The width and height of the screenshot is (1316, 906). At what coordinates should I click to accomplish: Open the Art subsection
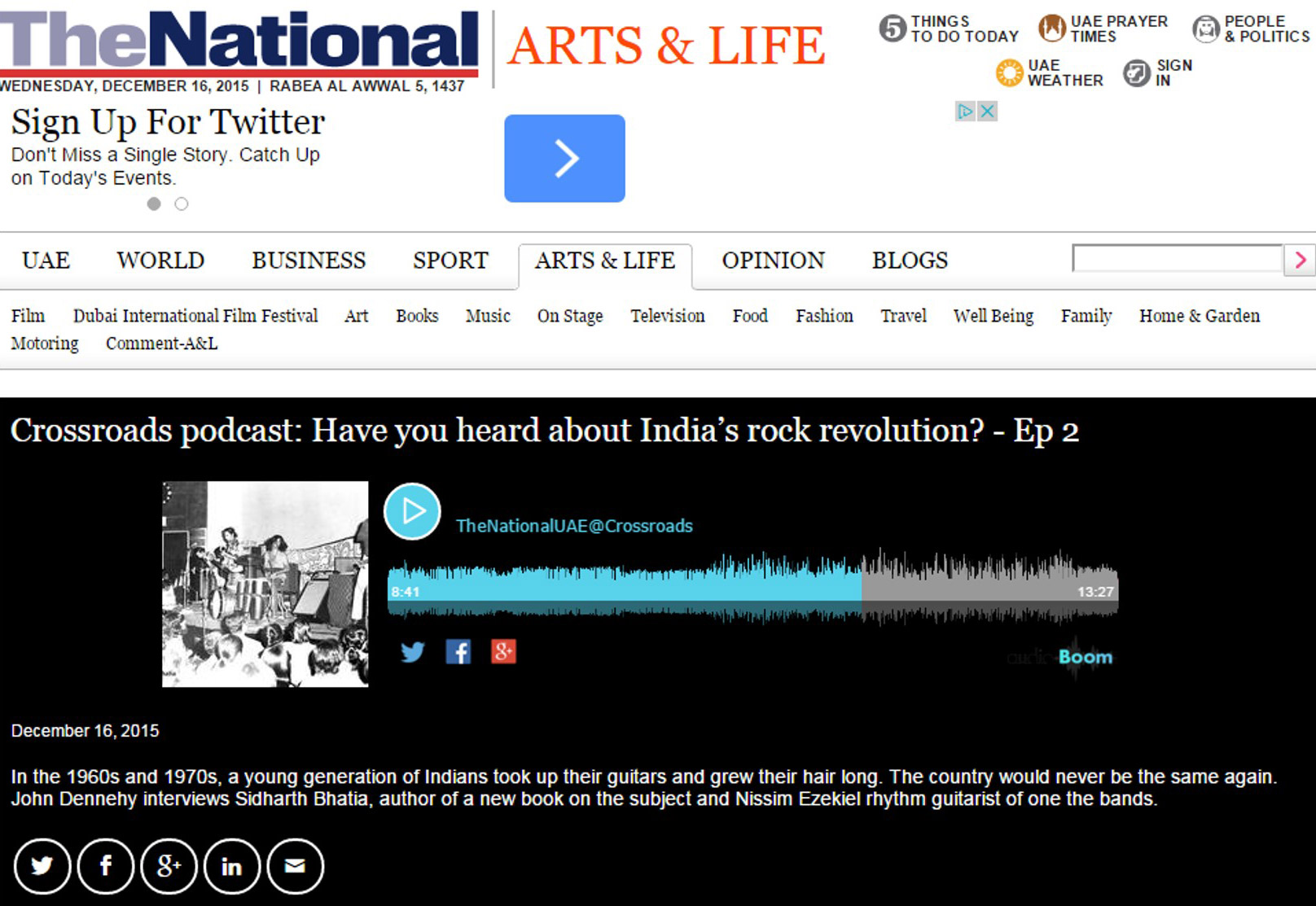click(x=356, y=316)
